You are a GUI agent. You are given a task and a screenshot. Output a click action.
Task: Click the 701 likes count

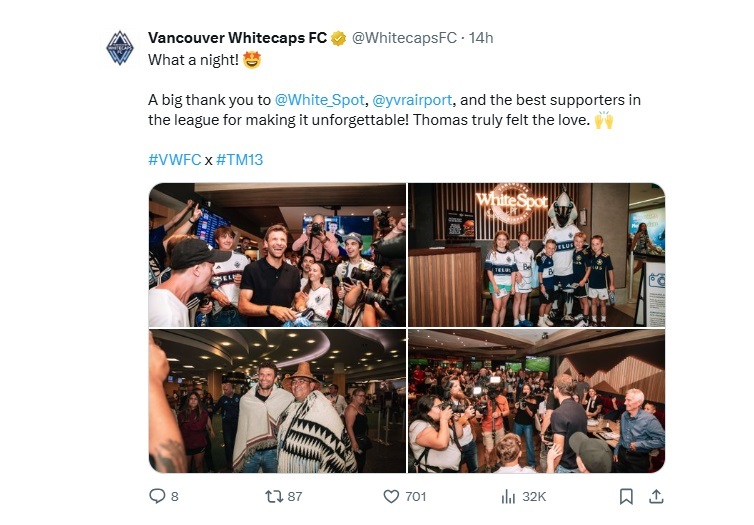coord(416,496)
